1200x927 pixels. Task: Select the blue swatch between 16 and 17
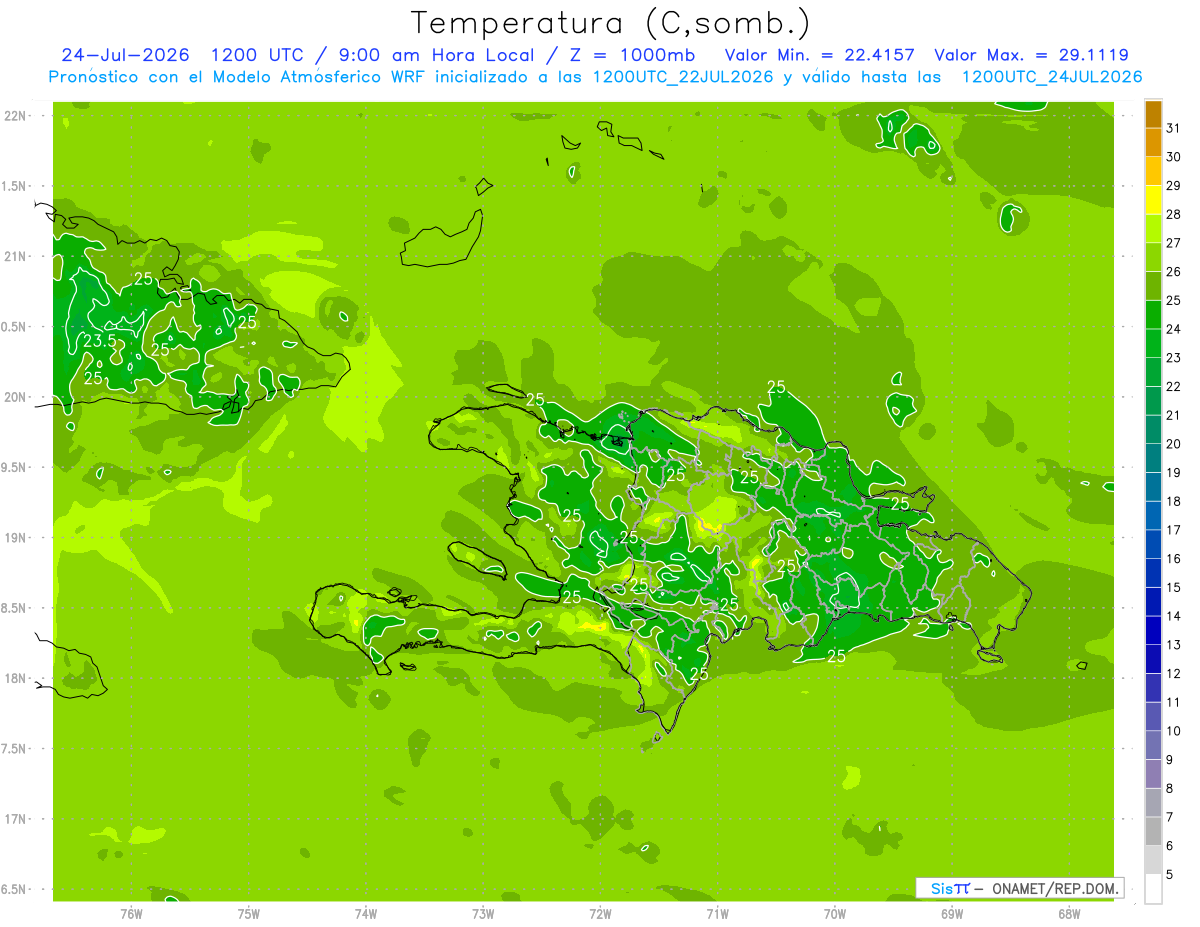tap(1153, 544)
